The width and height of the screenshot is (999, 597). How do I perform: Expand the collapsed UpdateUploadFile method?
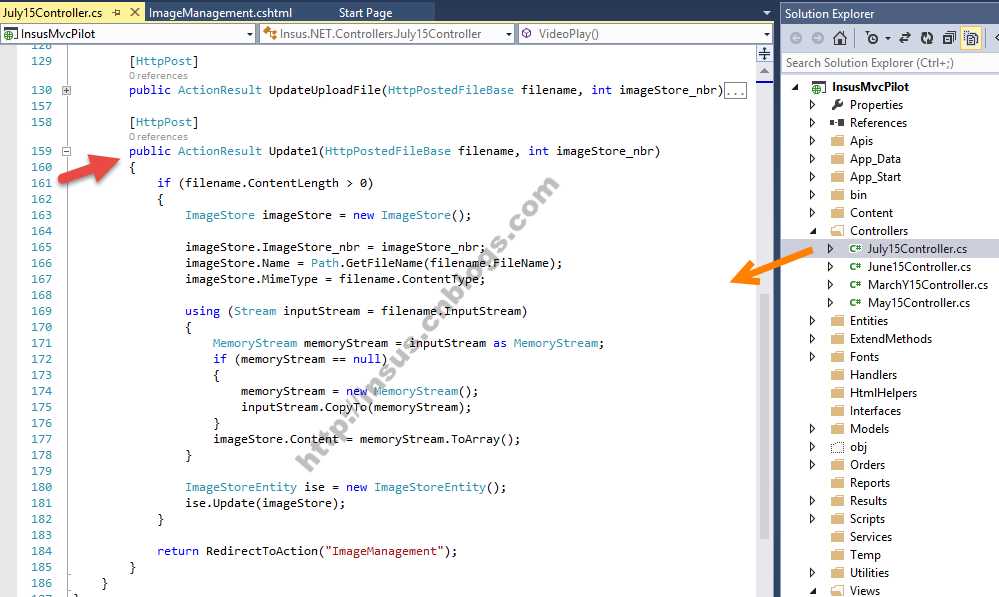[66, 90]
